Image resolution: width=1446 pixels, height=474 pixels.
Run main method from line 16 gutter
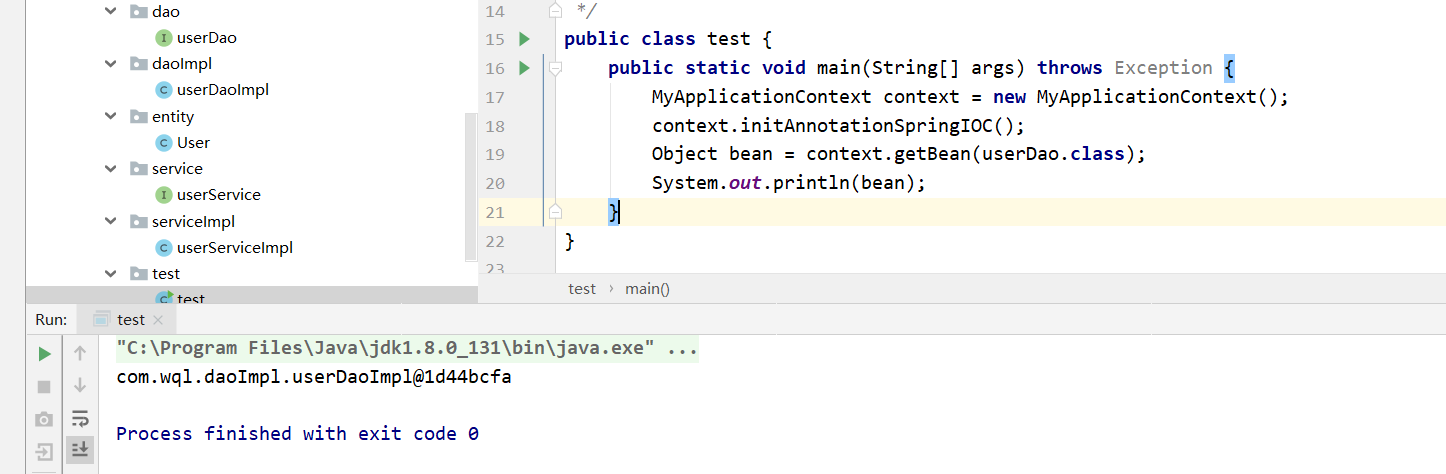coord(524,68)
